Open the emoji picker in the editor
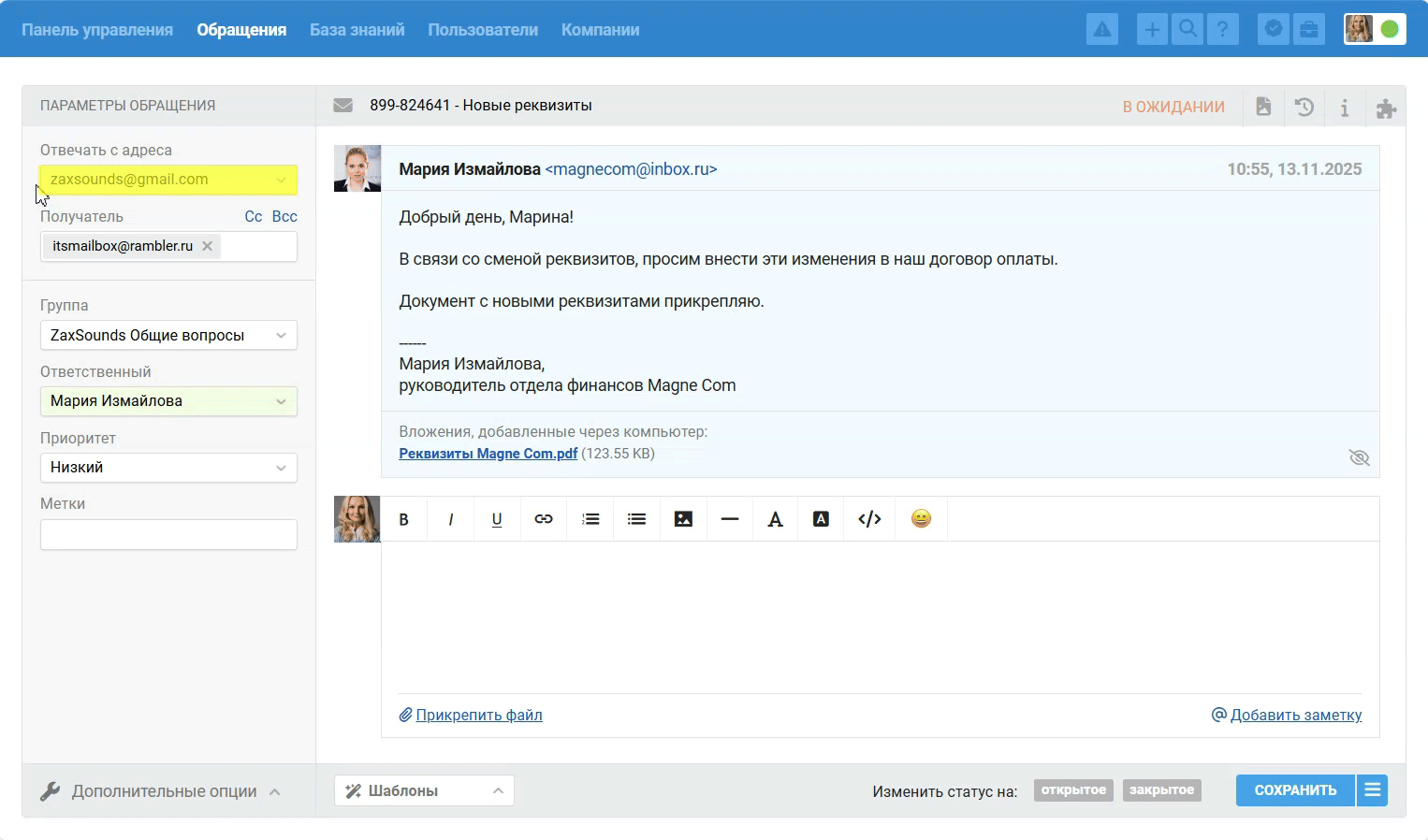The image size is (1428, 840). click(x=921, y=519)
